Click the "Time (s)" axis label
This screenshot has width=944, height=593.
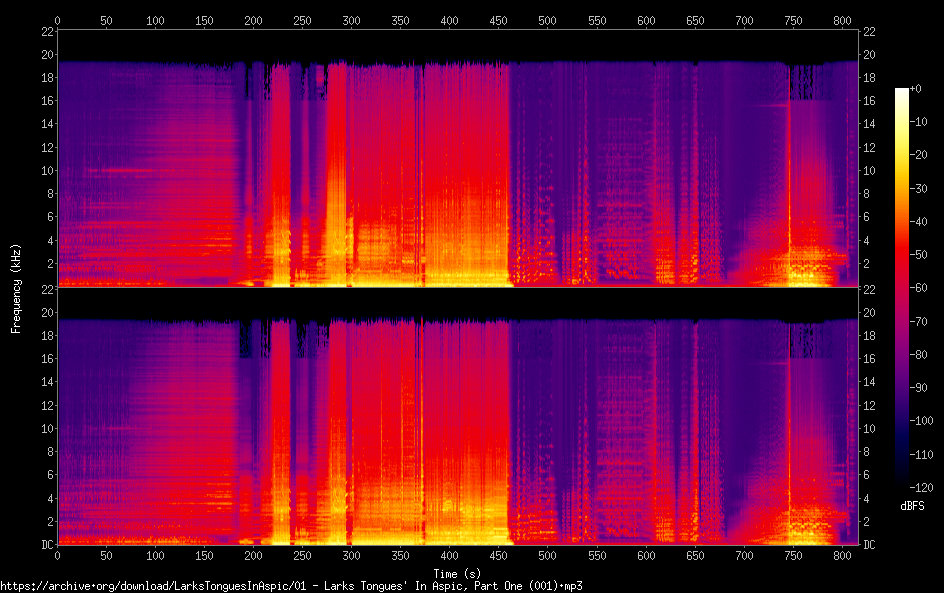pyautogui.click(x=458, y=573)
